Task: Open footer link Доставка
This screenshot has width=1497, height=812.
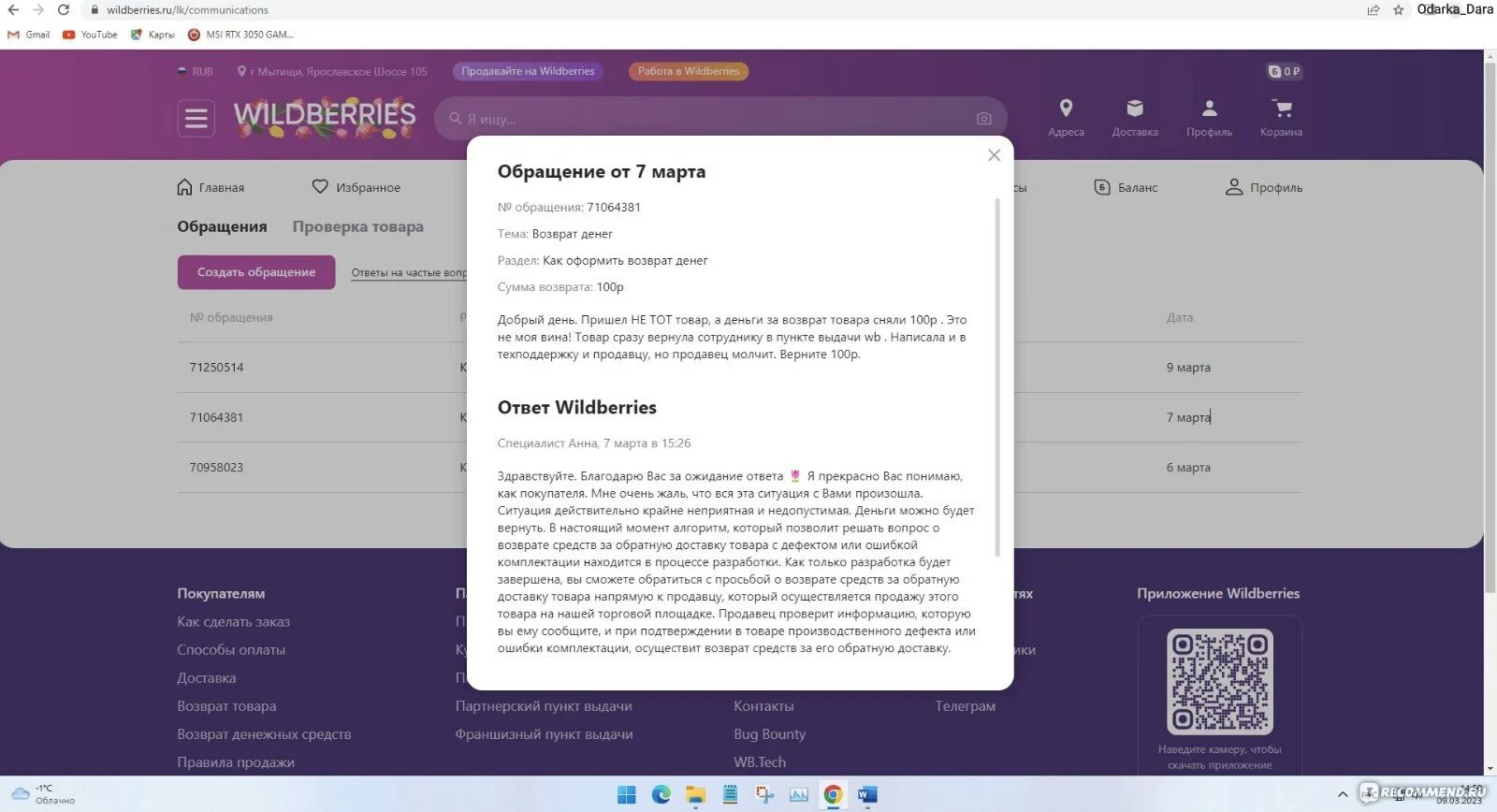Action: (206, 677)
